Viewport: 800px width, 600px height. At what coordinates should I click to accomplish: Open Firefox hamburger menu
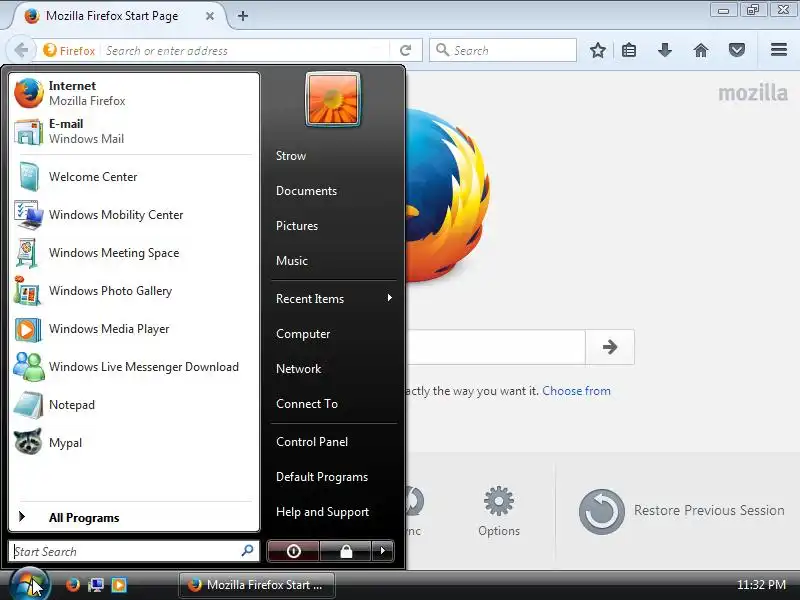tap(779, 49)
